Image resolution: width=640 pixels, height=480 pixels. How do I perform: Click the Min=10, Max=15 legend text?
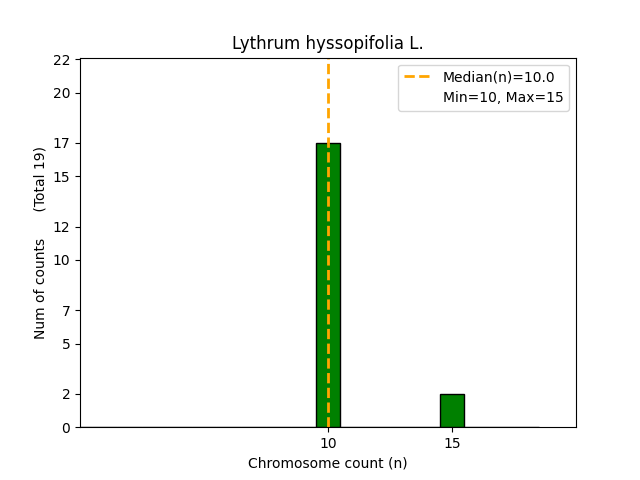503,97
